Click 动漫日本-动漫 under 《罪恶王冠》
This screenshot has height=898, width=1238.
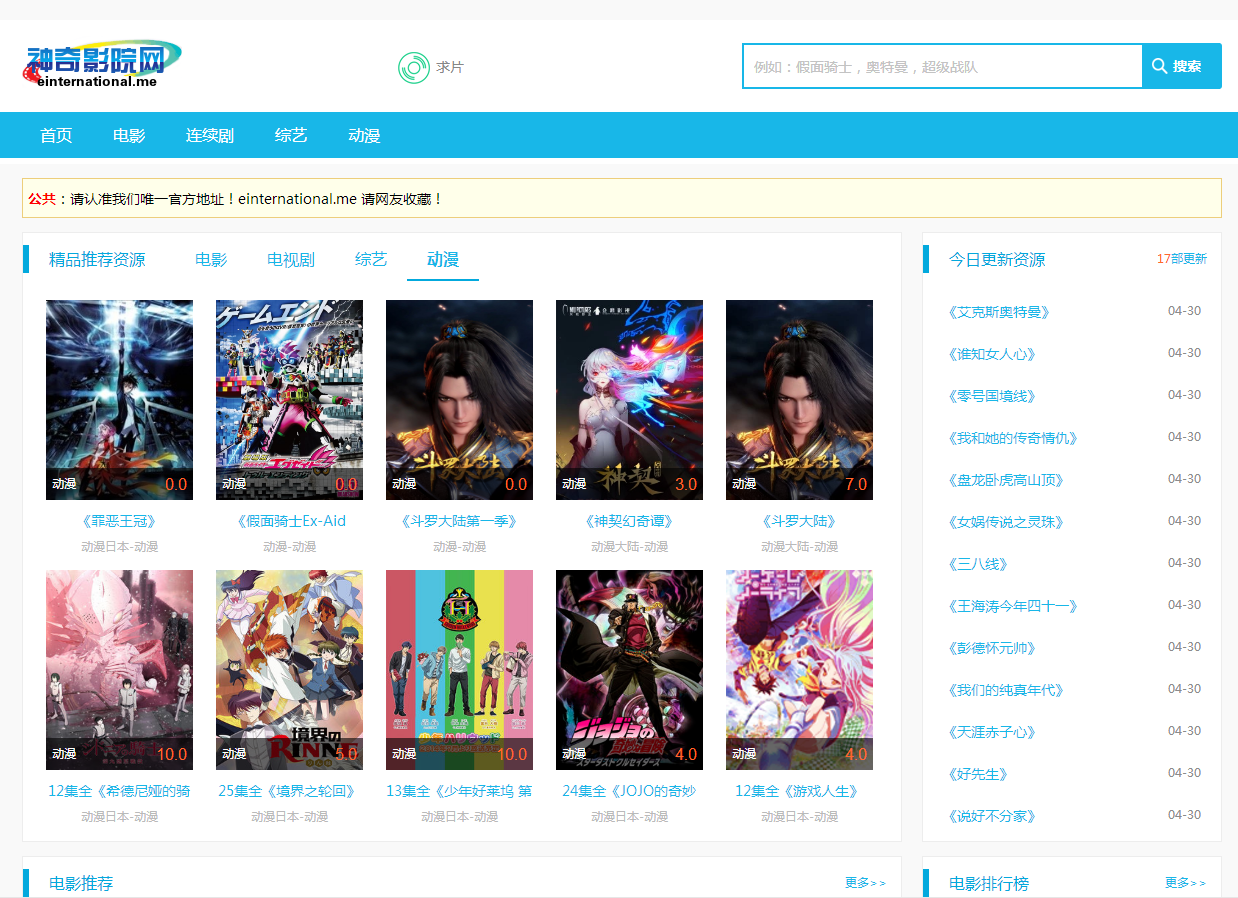coord(119,547)
